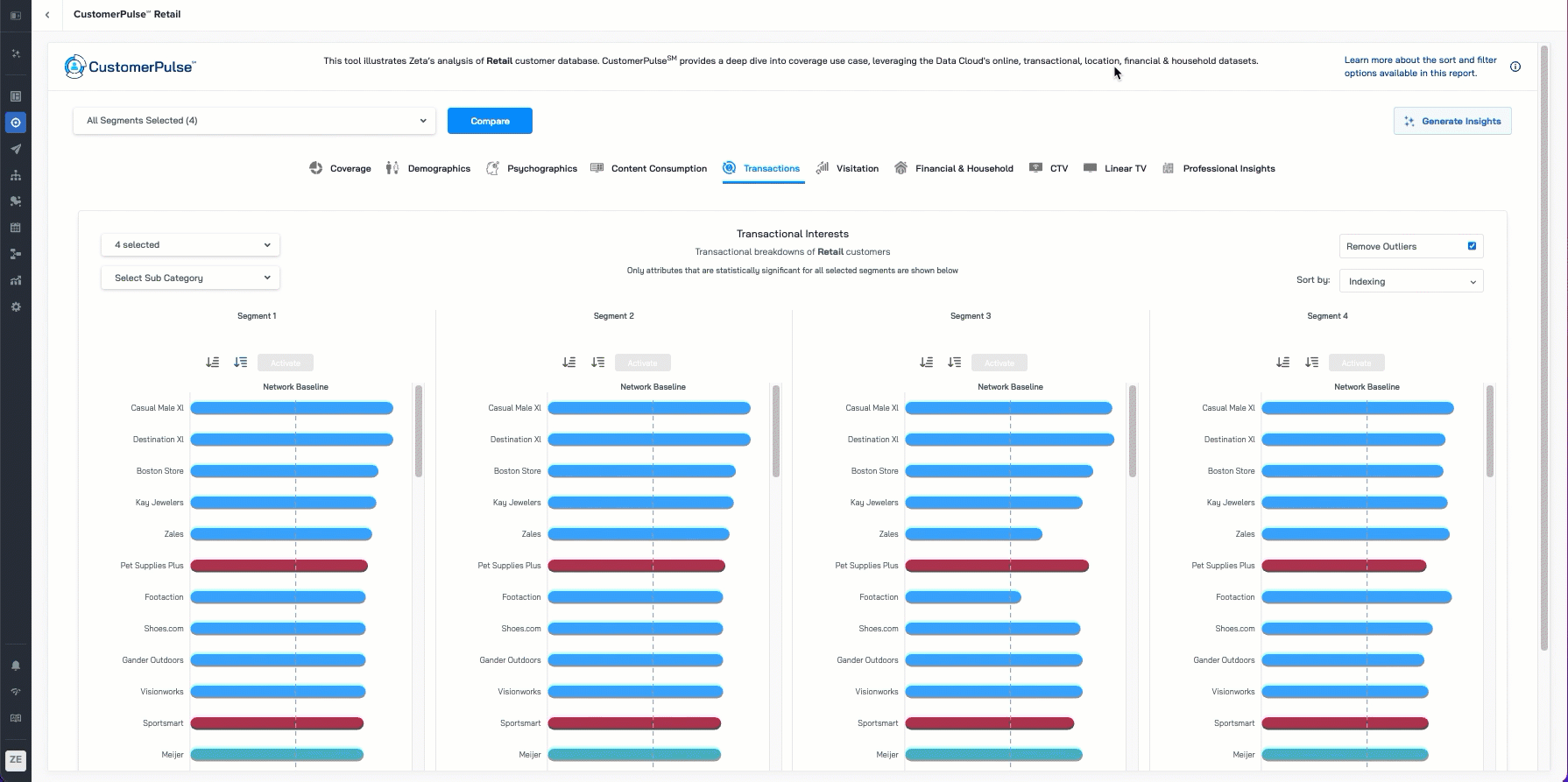This screenshot has width=1568, height=782.
Task: Click Segment 3 ascending sort icon
Action: [x=926, y=363]
